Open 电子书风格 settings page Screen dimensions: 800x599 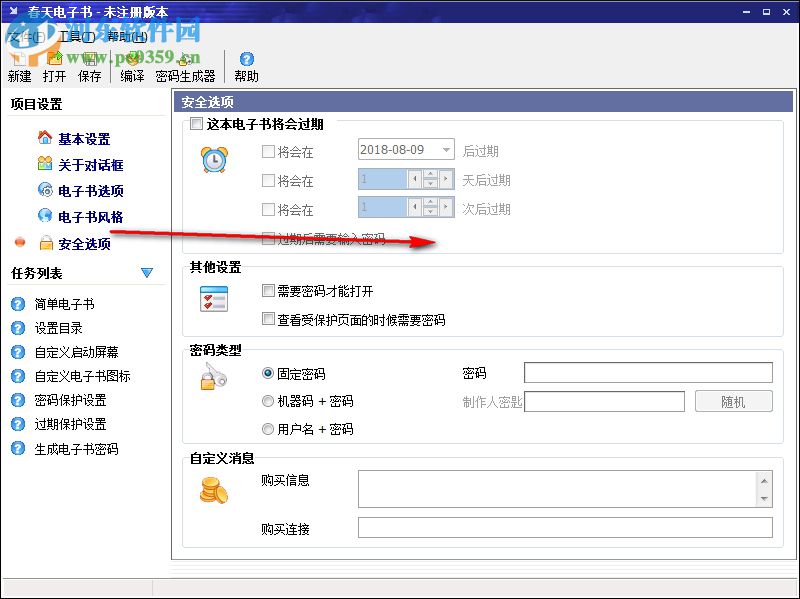tap(91, 217)
